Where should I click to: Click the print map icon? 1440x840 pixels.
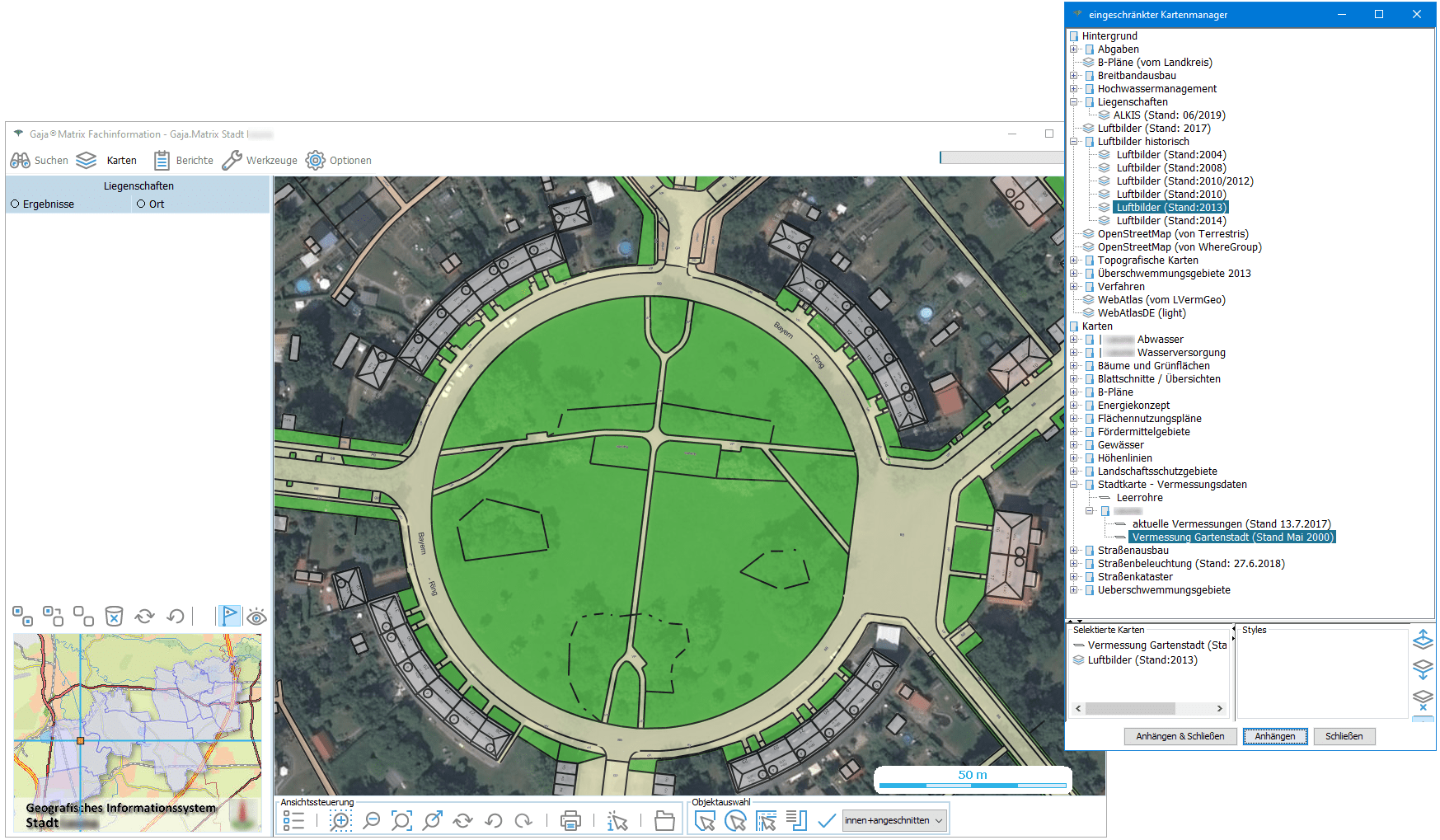click(570, 820)
